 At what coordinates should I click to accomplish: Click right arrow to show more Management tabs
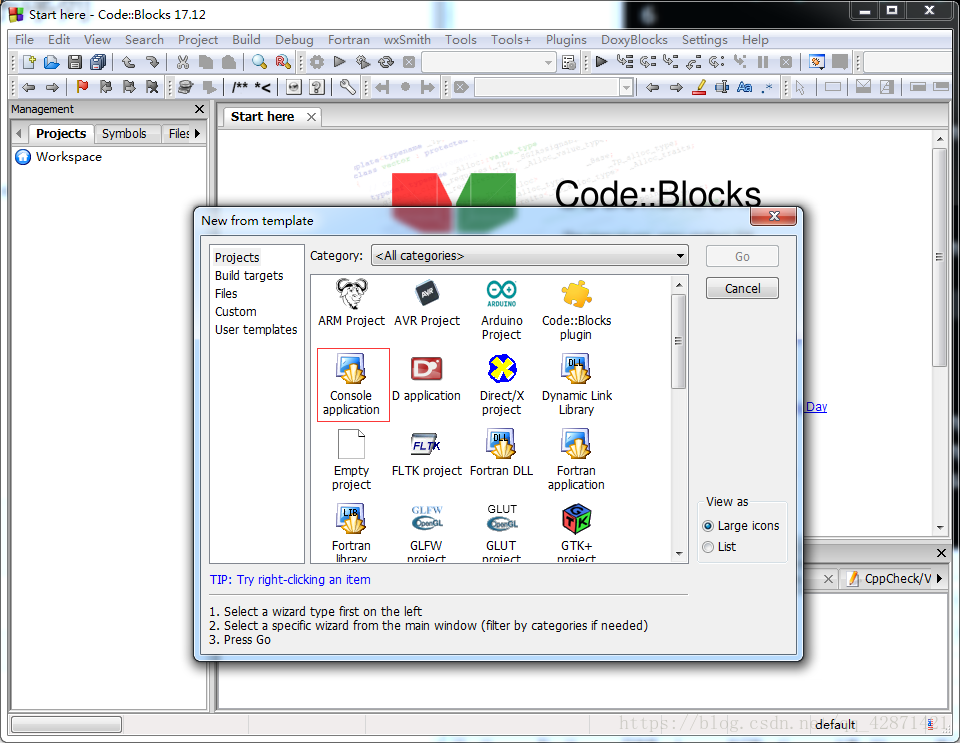[x=197, y=133]
